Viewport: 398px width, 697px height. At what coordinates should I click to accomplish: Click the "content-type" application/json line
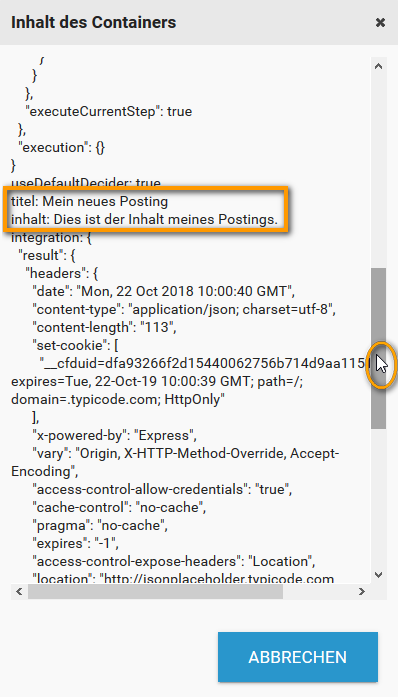click(184, 309)
